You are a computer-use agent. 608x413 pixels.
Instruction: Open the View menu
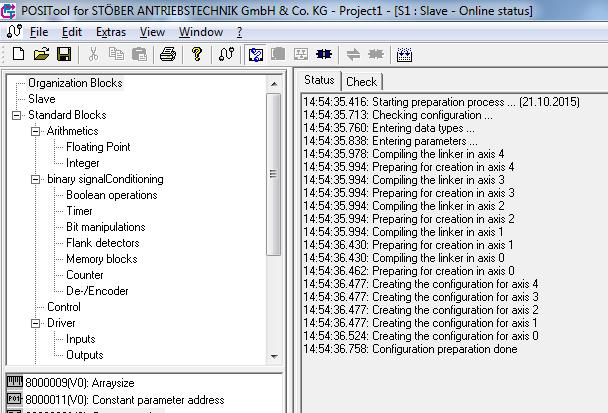152,32
